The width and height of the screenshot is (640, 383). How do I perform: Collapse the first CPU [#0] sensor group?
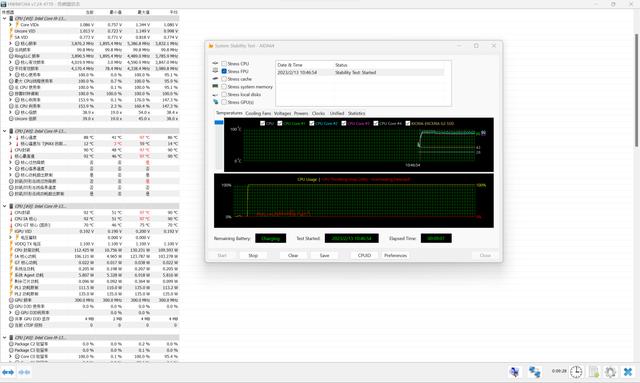pos(4,18)
